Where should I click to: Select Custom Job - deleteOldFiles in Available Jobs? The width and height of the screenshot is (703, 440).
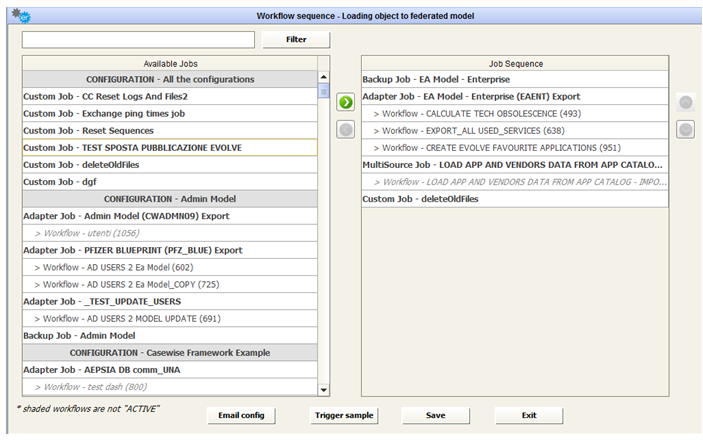pos(170,165)
